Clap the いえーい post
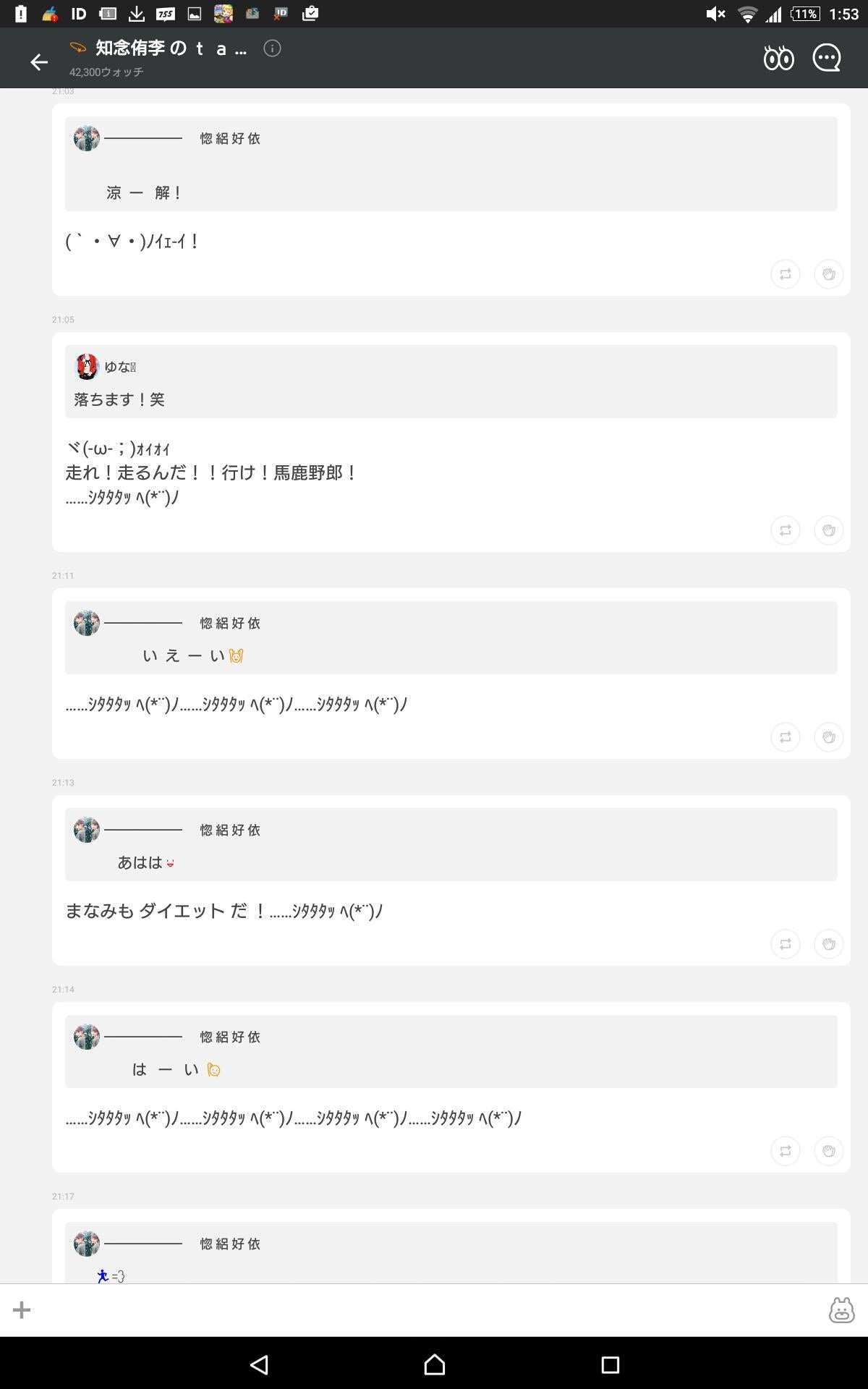This screenshot has height=1389, width=868. click(829, 736)
